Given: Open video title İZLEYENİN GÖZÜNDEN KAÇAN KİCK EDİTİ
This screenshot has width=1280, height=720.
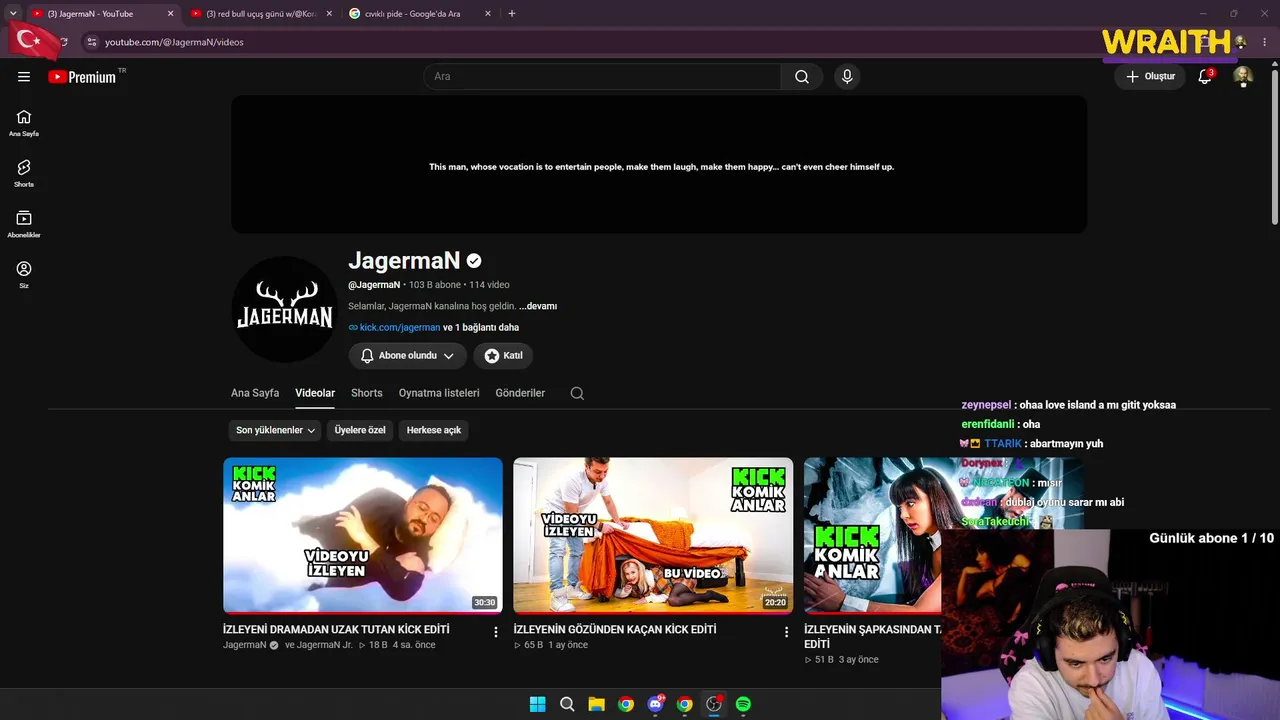Looking at the screenshot, I should pos(615,630).
